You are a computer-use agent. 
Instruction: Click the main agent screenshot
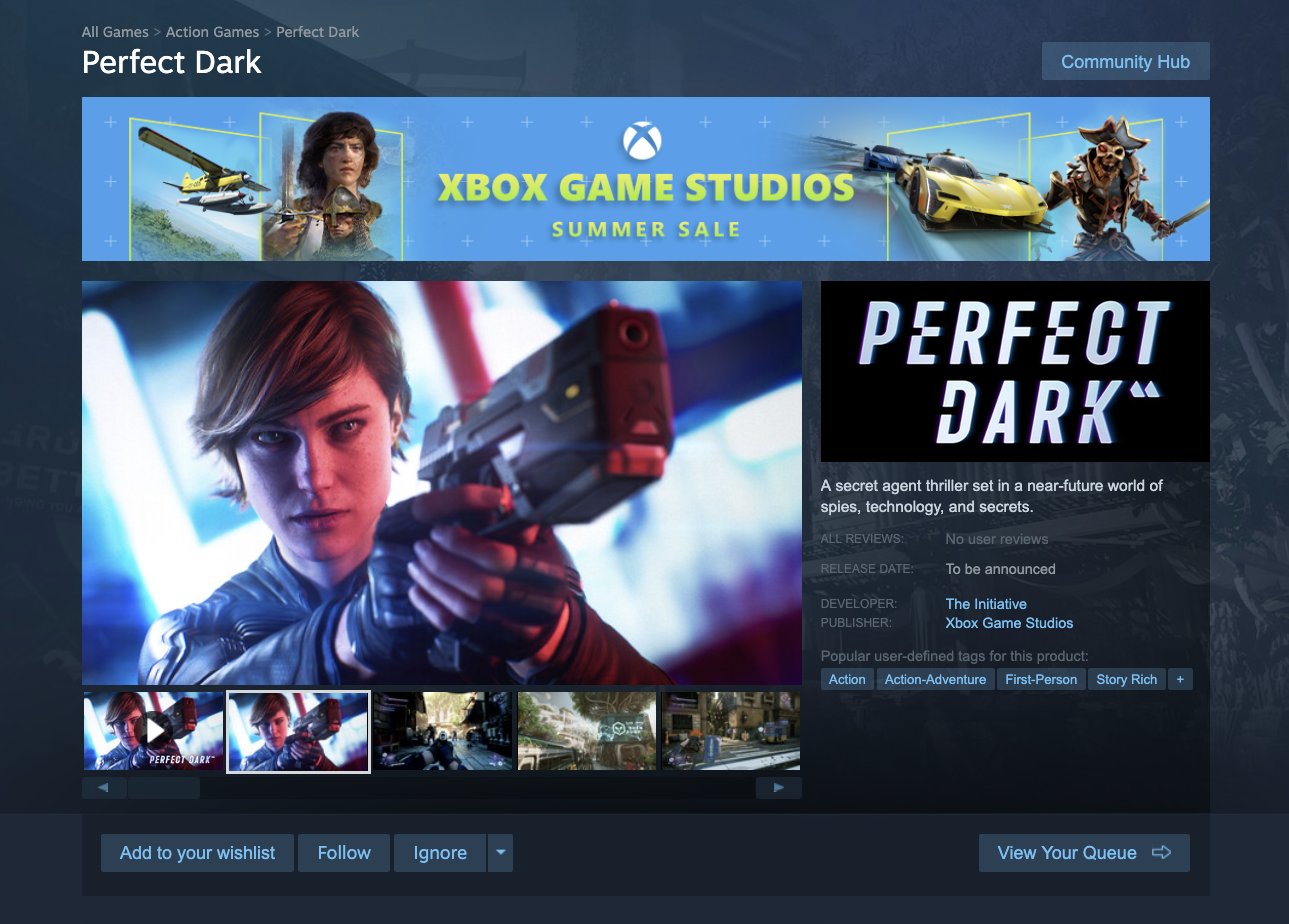[442, 483]
